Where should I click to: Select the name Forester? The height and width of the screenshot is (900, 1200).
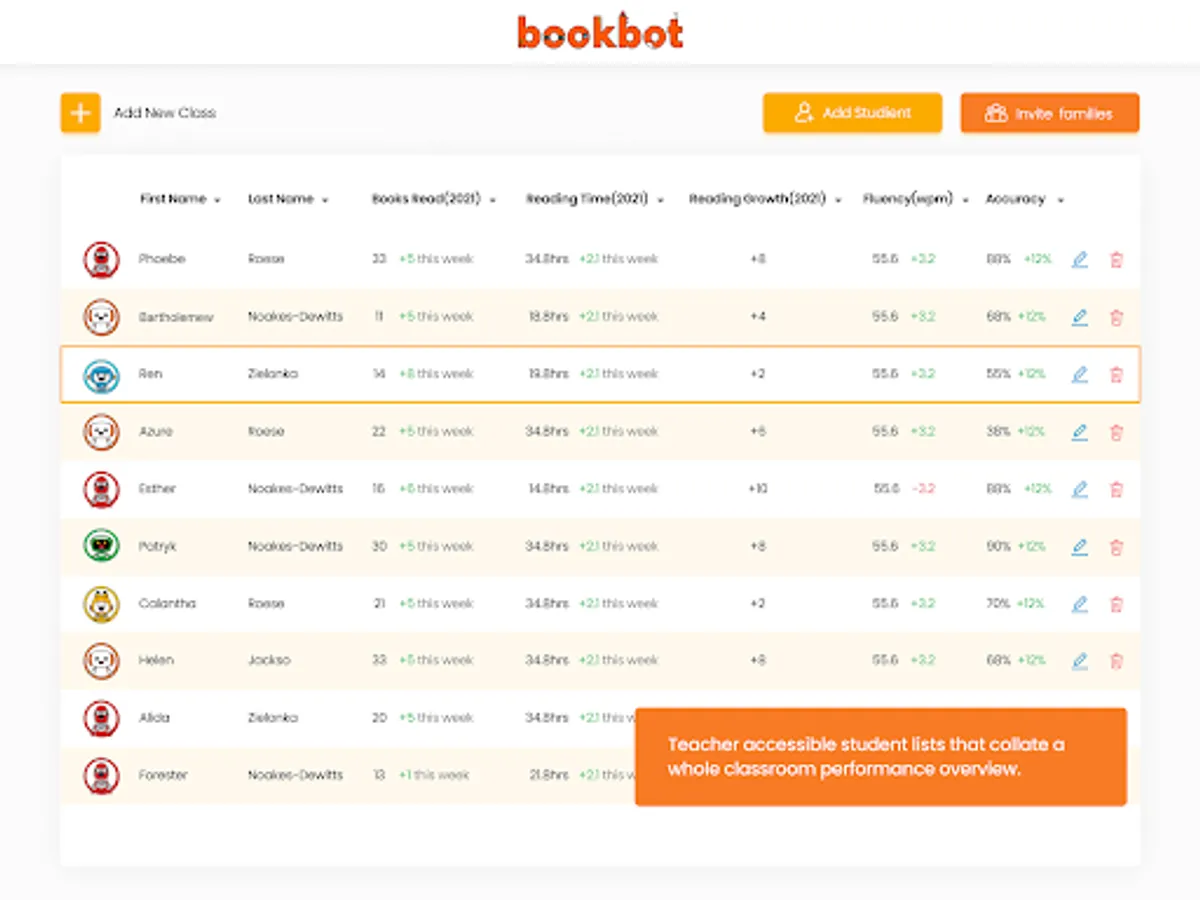click(x=163, y=775)
